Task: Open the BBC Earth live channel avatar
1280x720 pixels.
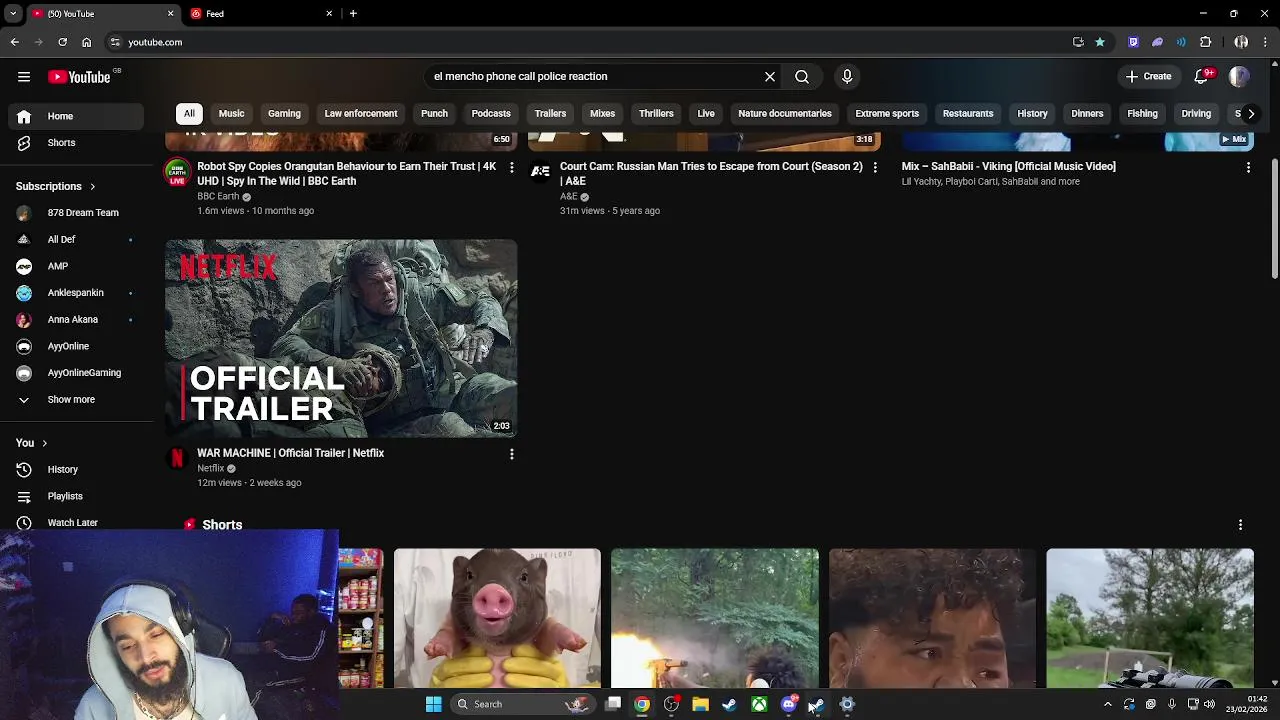Action: click(177, 171)
